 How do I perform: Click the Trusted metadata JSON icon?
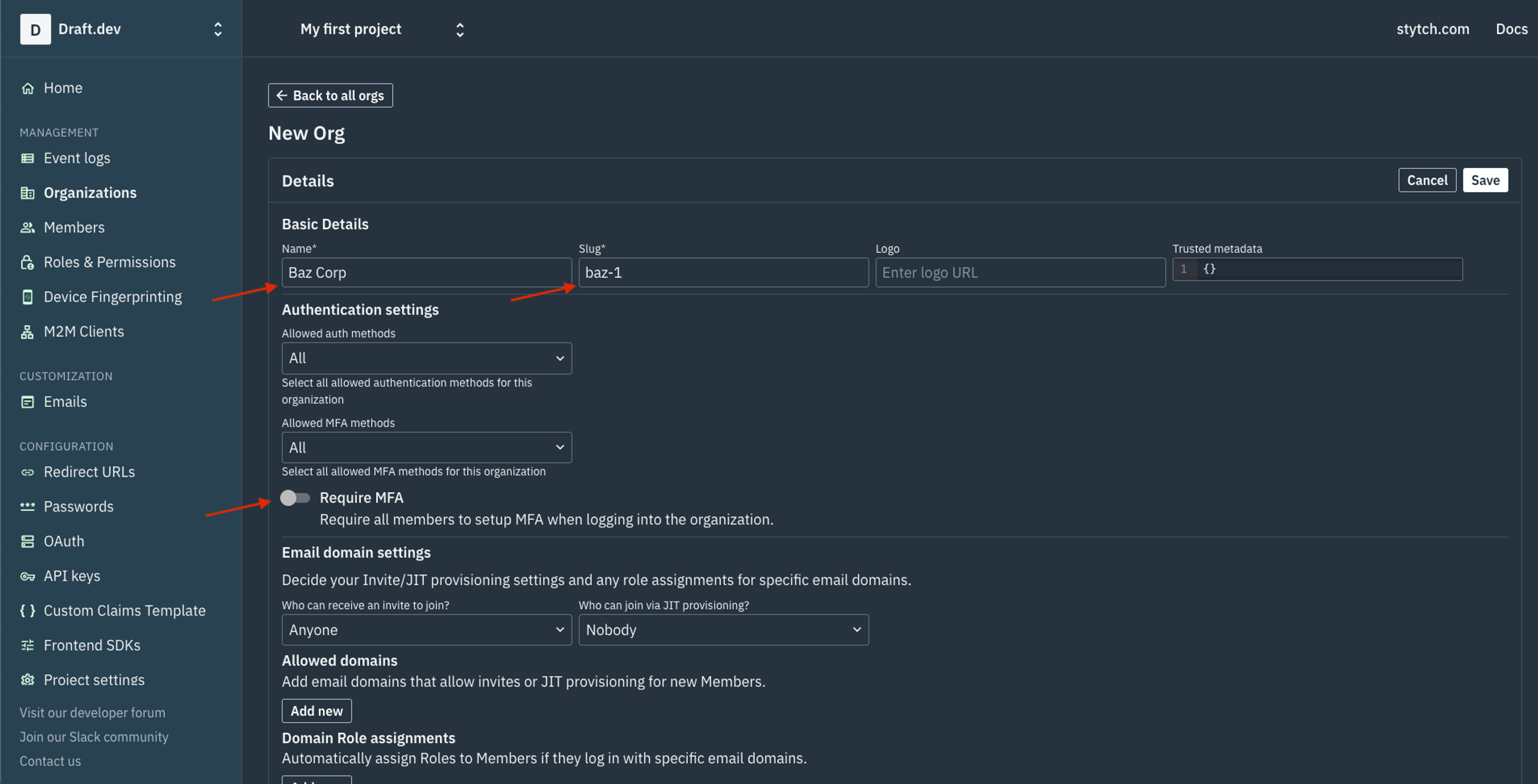click(x=1209, y=268)
